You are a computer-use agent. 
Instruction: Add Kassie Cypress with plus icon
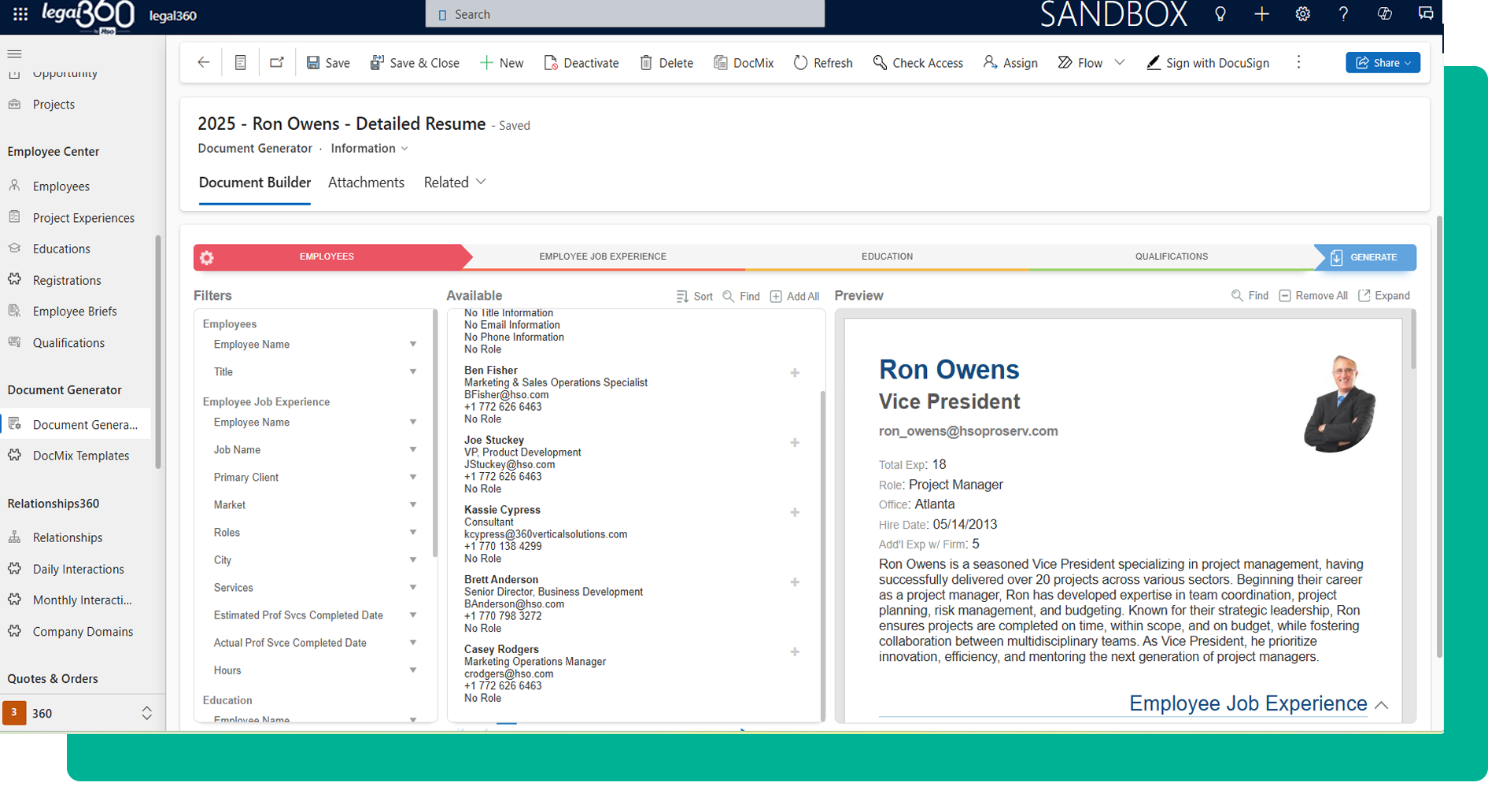795,512
